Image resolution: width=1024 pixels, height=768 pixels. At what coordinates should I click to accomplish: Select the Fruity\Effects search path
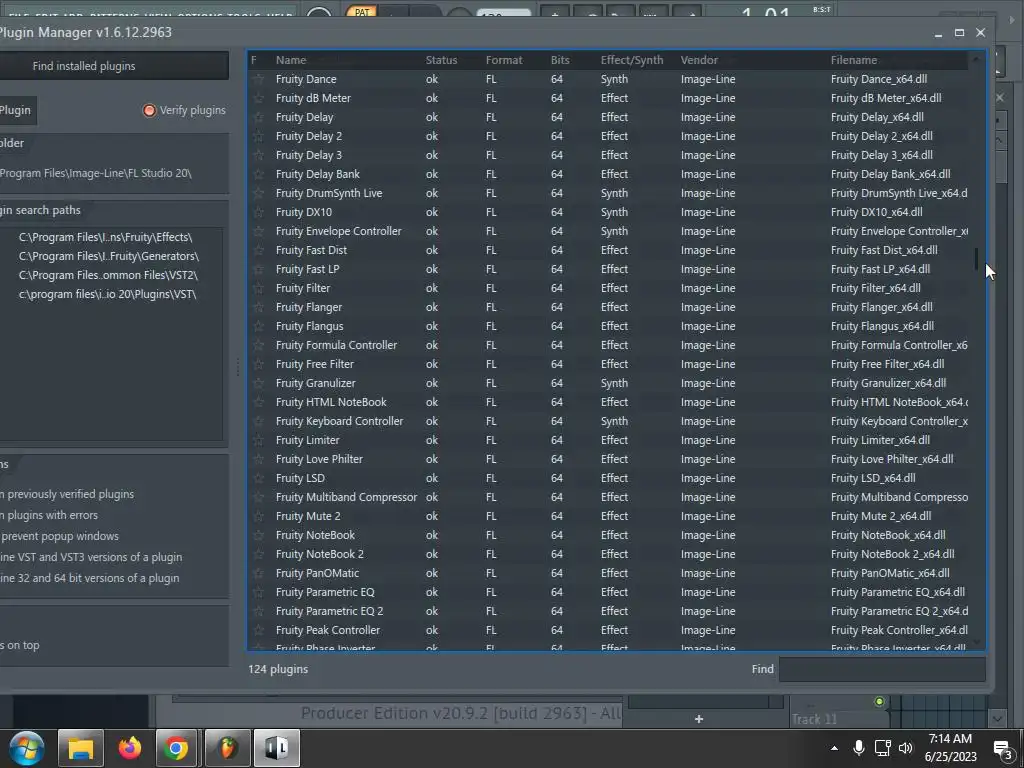point(105,237)
